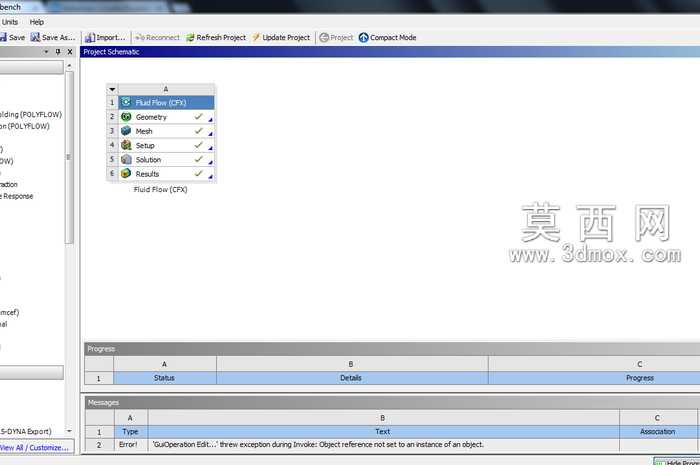Image resolution: width=700 pixels, height=465 pixels.
Task: Select the Setup cell text
Action: pyautogui.click(x=145, y=145)
